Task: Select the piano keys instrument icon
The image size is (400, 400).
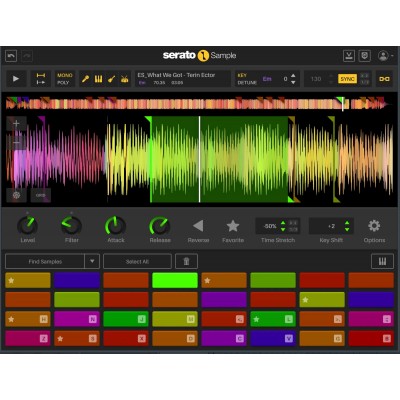Action: click(98, 79)
